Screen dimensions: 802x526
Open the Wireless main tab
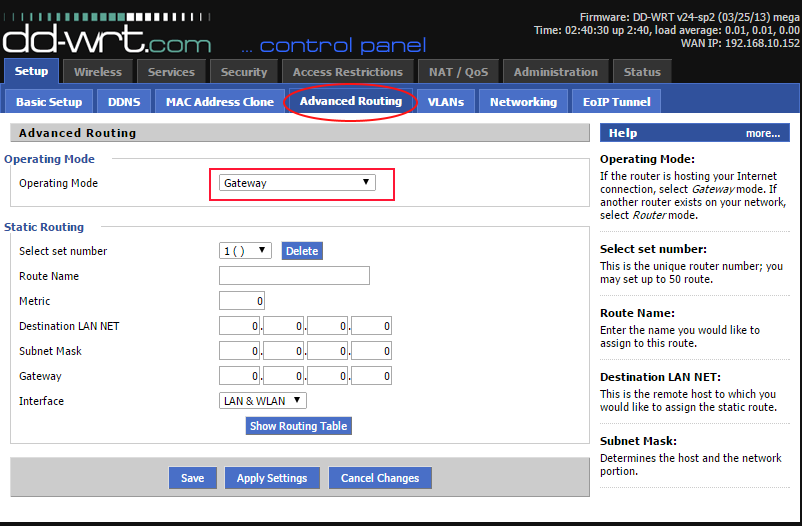click(x=98, y=72)
